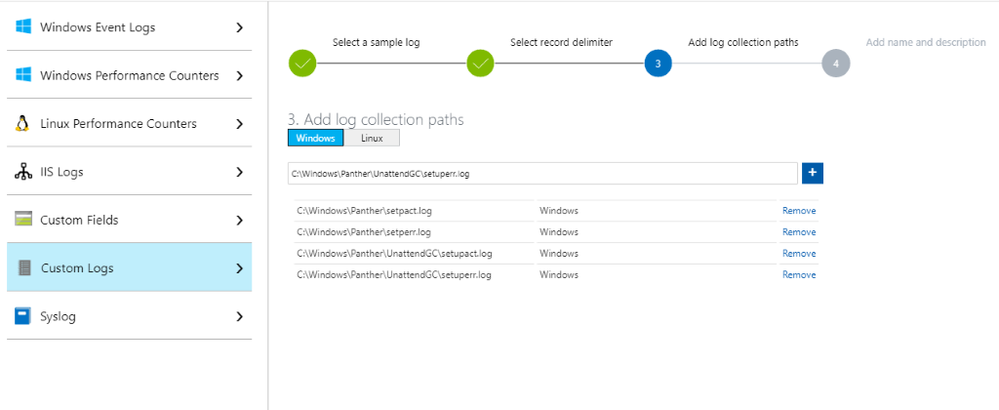Expand Custom Logs chevron
Image resolution: width=999 pixels, height=410 pixels.
click(x=240, y=269)
